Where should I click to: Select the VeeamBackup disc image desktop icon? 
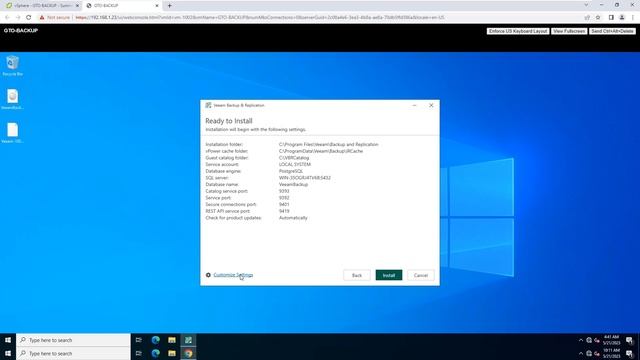point(13,99)
